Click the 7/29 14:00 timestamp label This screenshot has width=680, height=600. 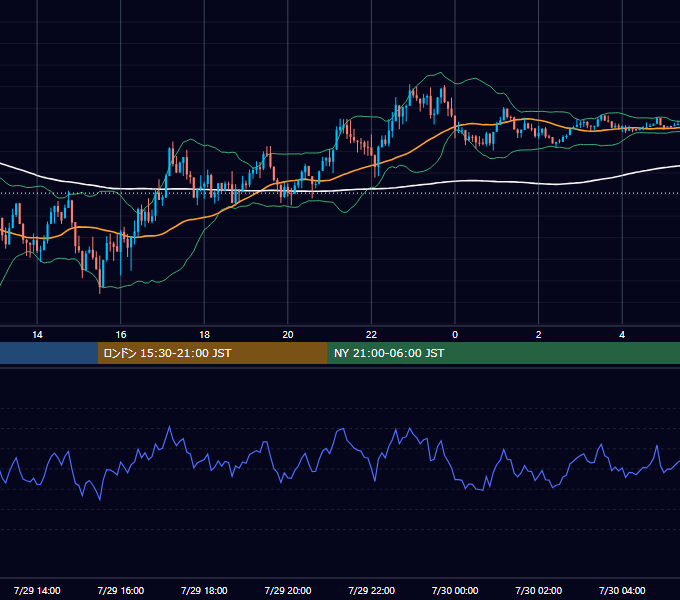pos(37,590)
